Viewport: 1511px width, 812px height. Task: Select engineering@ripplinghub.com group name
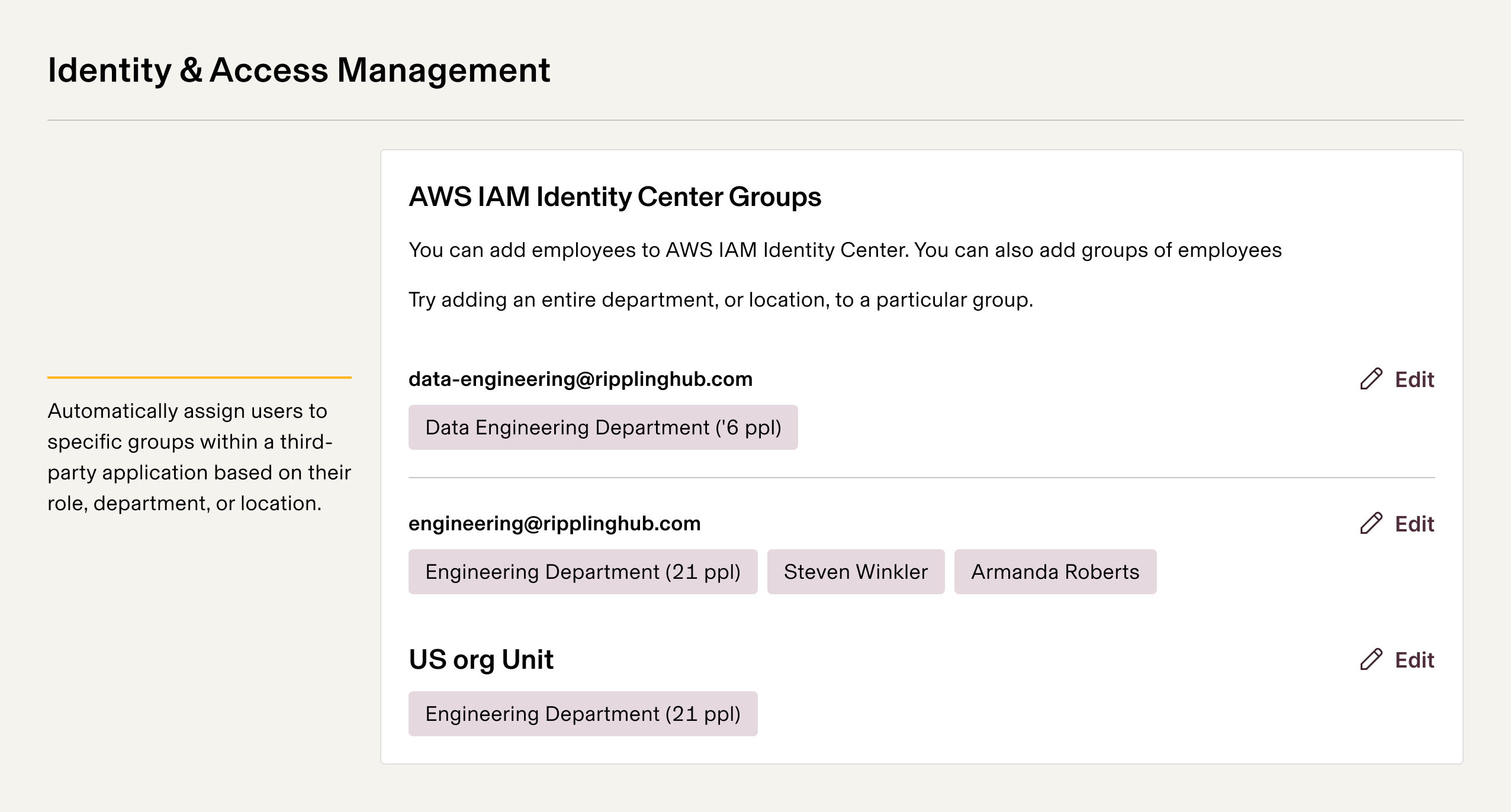tap(554, 523)
